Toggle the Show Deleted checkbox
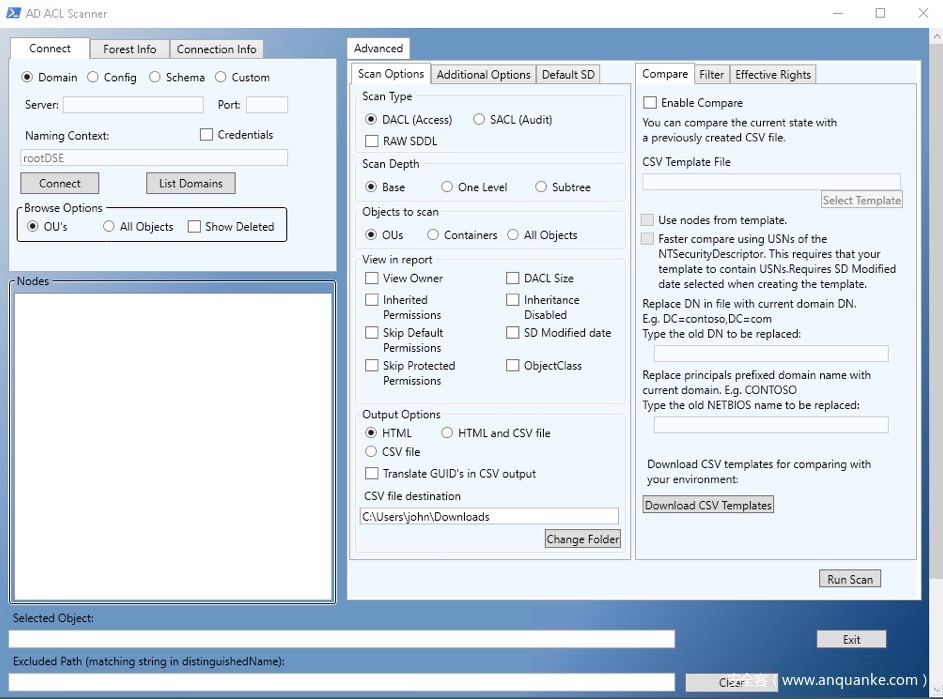 tap(194, 227)
